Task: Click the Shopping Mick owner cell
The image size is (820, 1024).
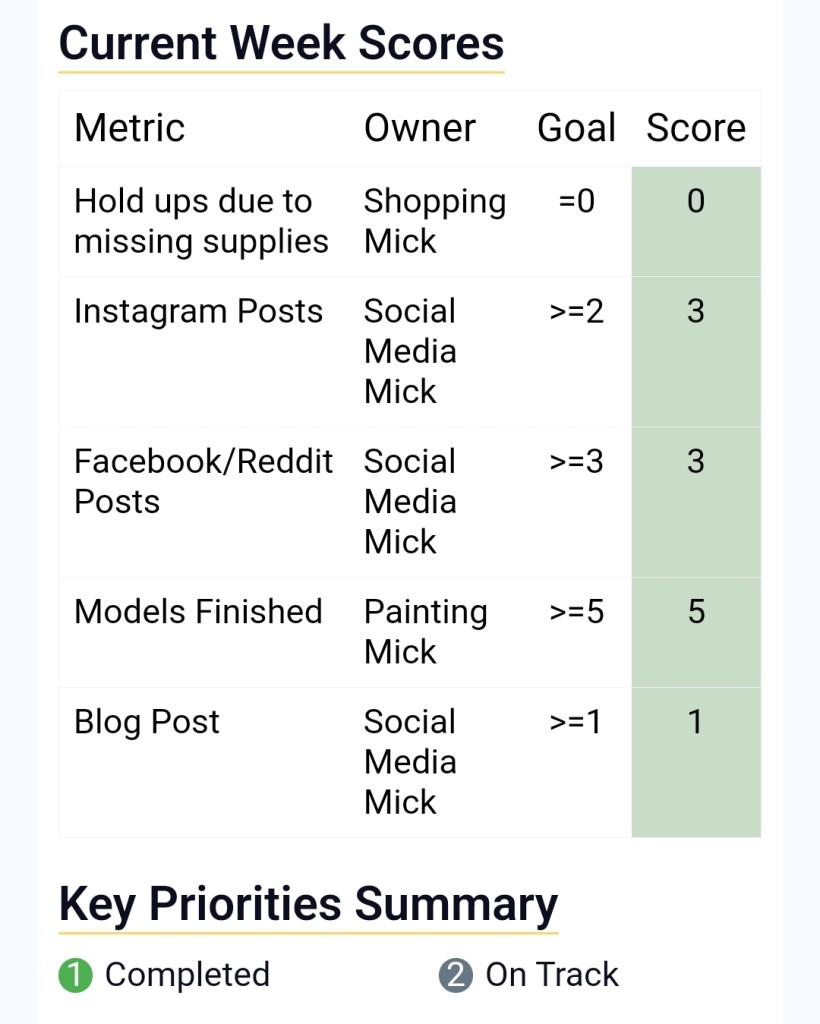Action: (434, 221)
